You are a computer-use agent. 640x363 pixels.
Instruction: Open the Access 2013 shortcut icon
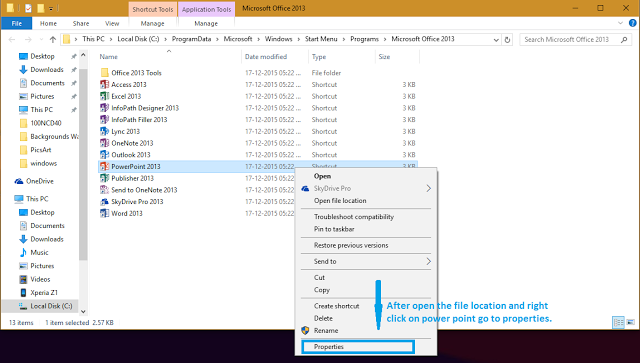point(104,85)
